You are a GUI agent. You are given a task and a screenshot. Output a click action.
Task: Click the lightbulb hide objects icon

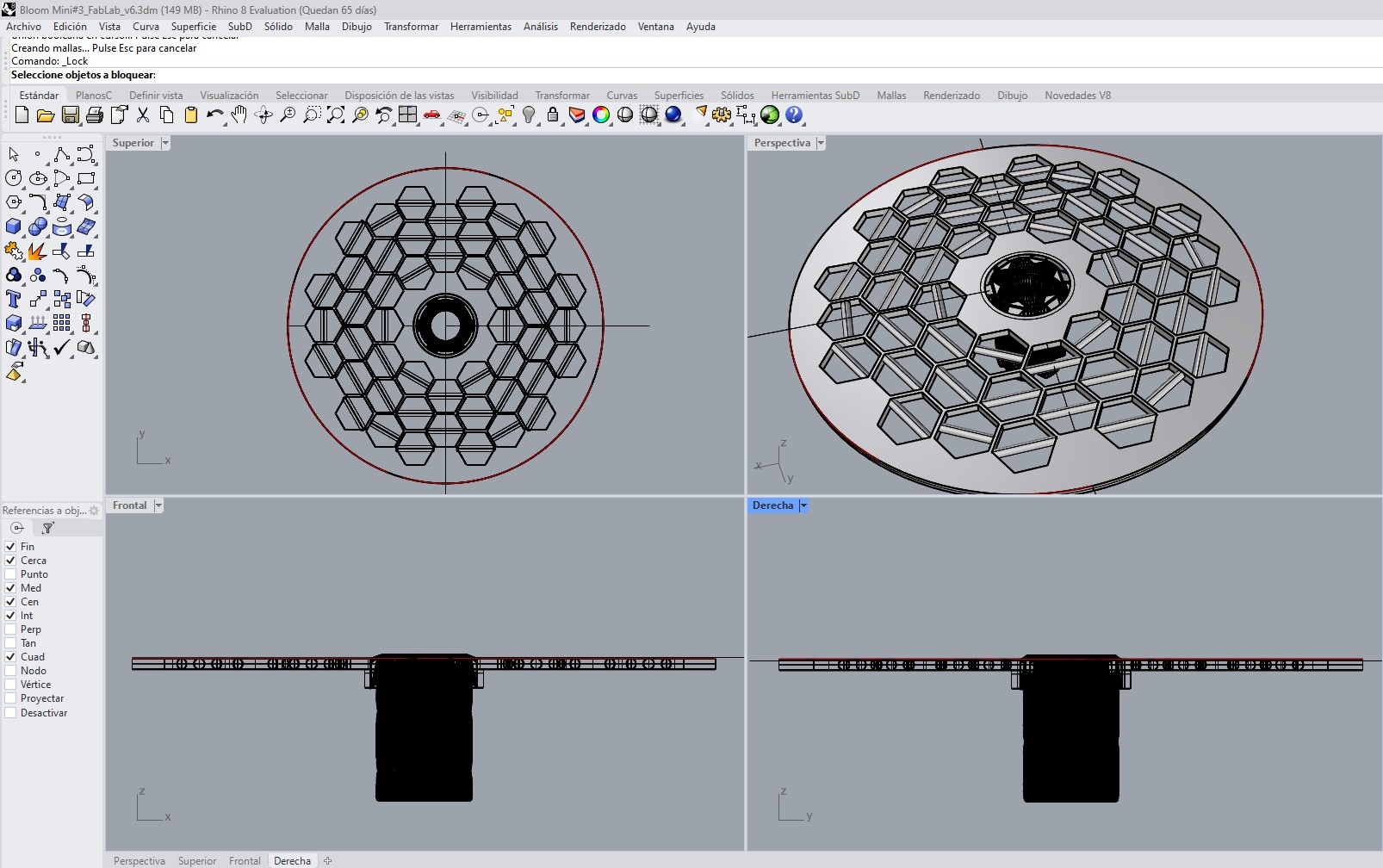coord(529,115)
